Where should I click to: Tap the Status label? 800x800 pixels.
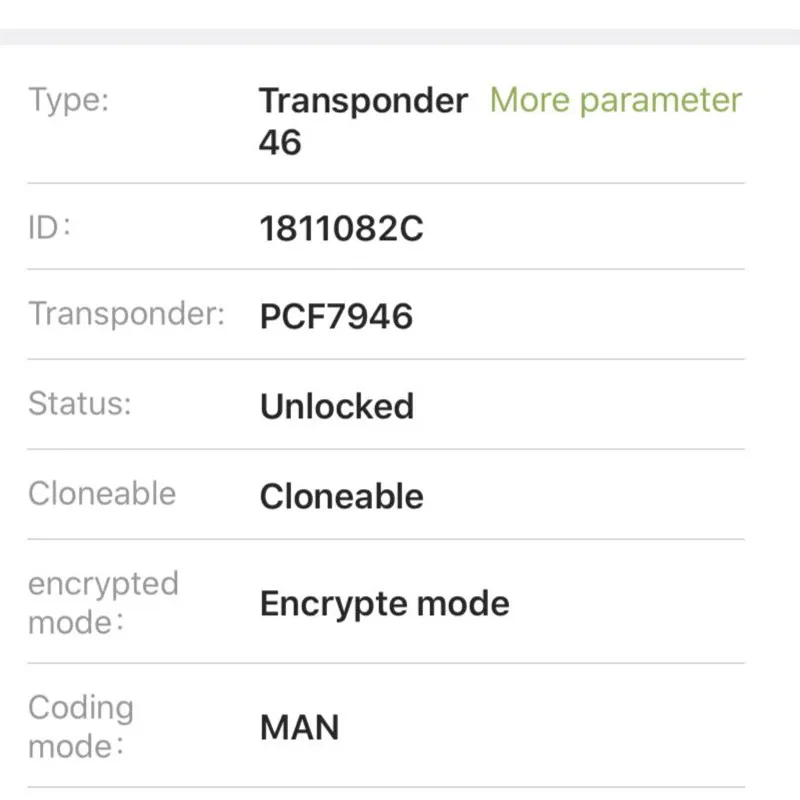coord(80,404)
